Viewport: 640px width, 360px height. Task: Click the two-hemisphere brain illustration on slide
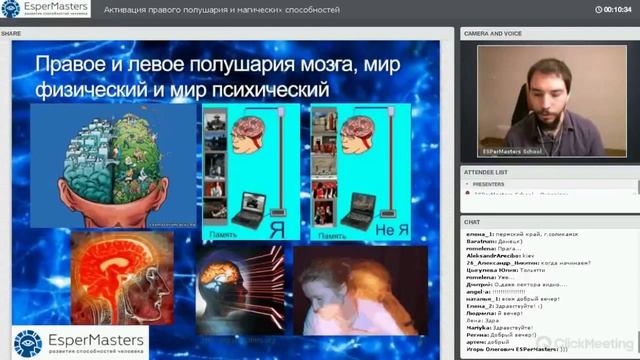point(113,166)
